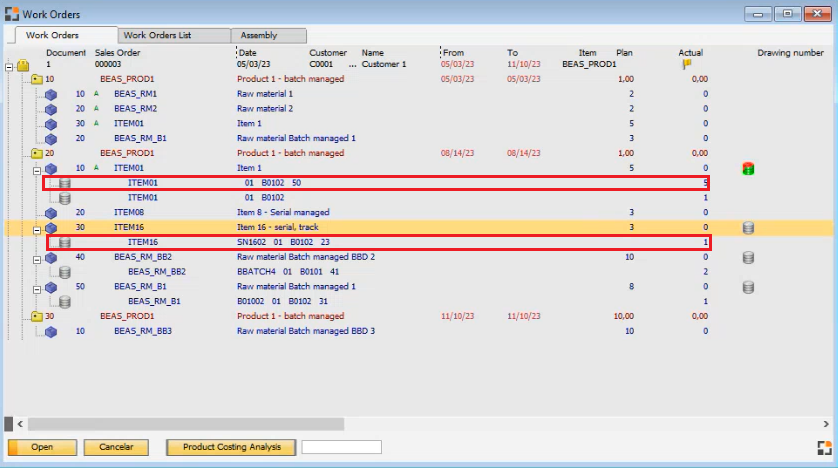
Task: Collapse the highlighted ITEM16 tree node
Action: coord(36,228)
